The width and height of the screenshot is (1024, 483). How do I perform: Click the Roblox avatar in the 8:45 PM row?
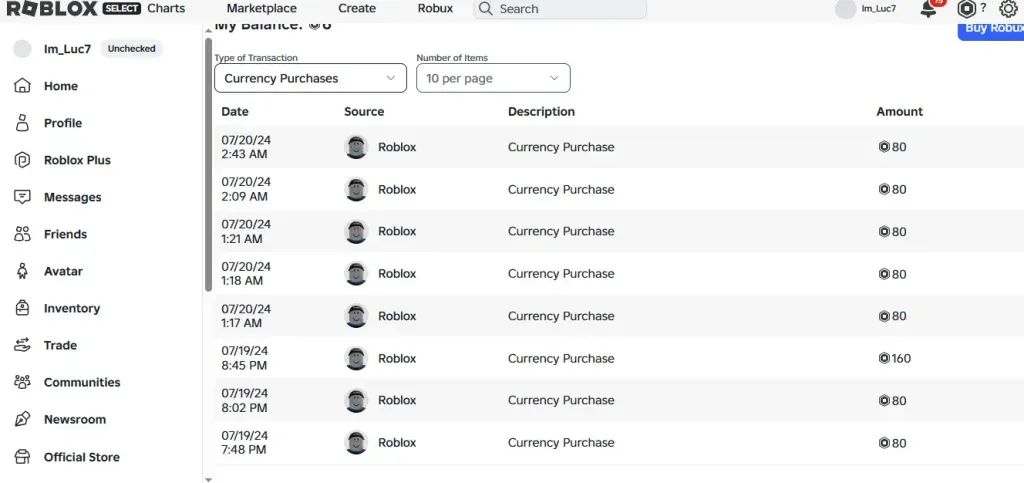coord(356,358)
